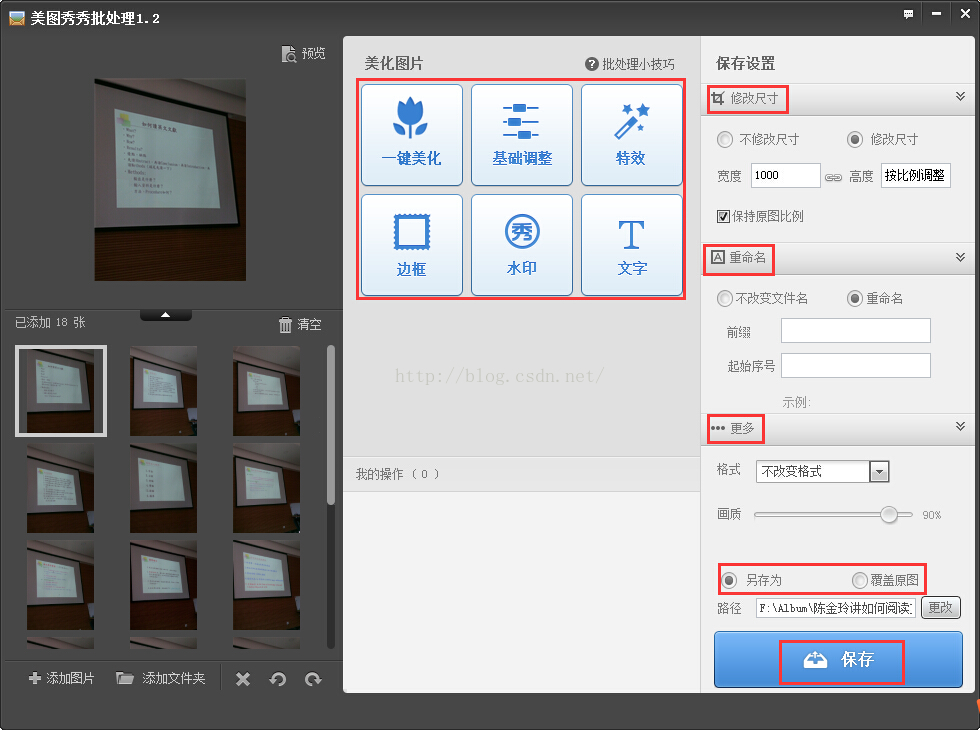
Task: Click the 预览 preview icon
Action: click(289, 54)
